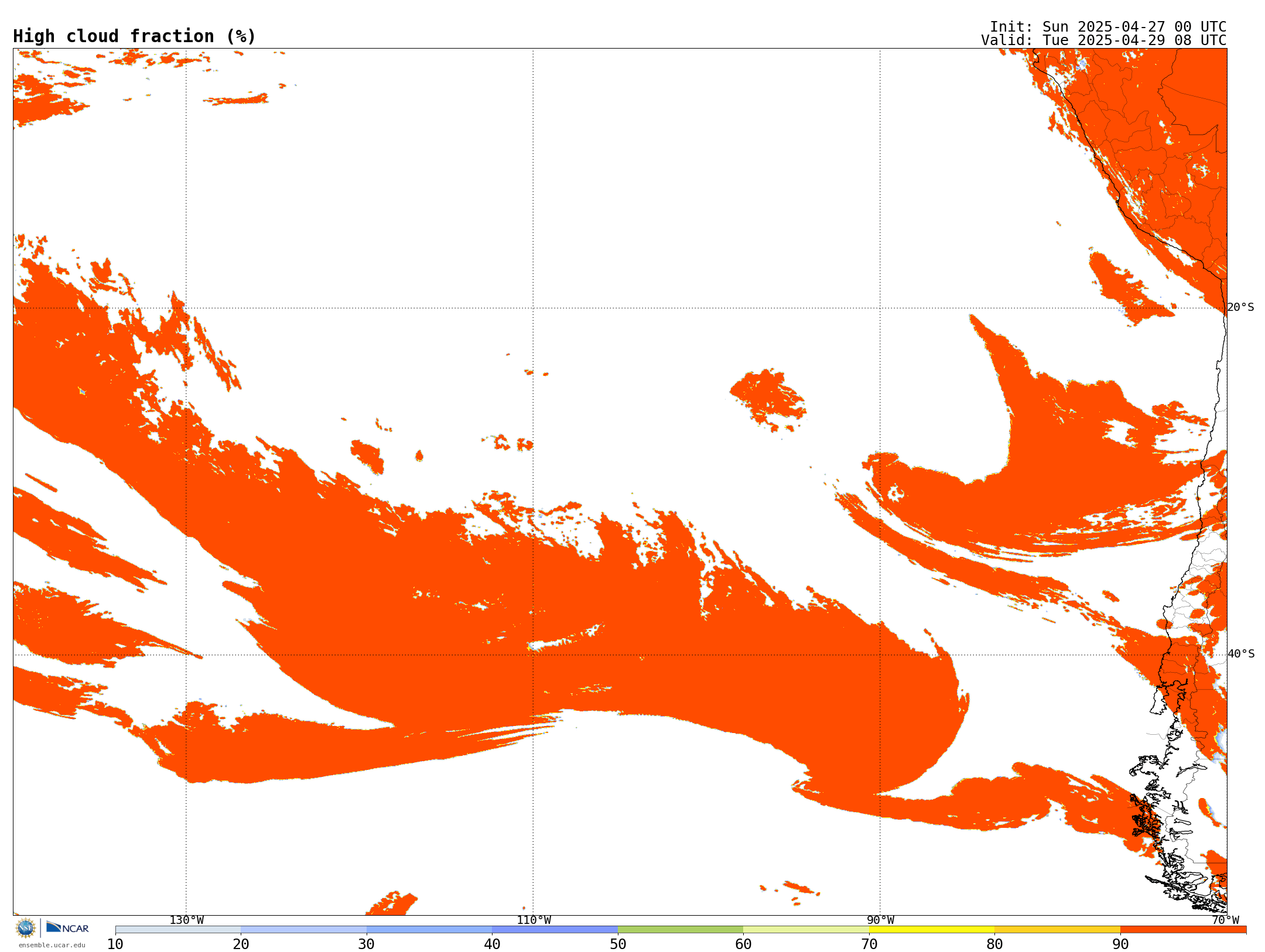Click the colorbar label '60'
This screenshot has height=952, width=1265.
[x=743, y=944]
